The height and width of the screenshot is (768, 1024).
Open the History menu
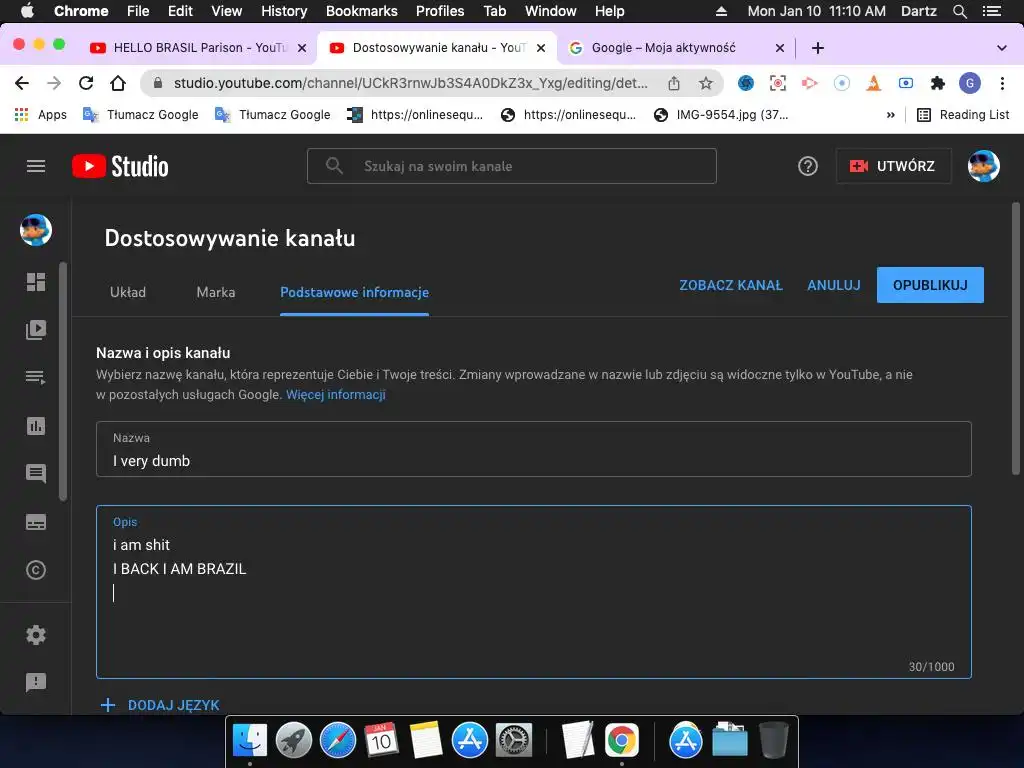pos(284,11)
